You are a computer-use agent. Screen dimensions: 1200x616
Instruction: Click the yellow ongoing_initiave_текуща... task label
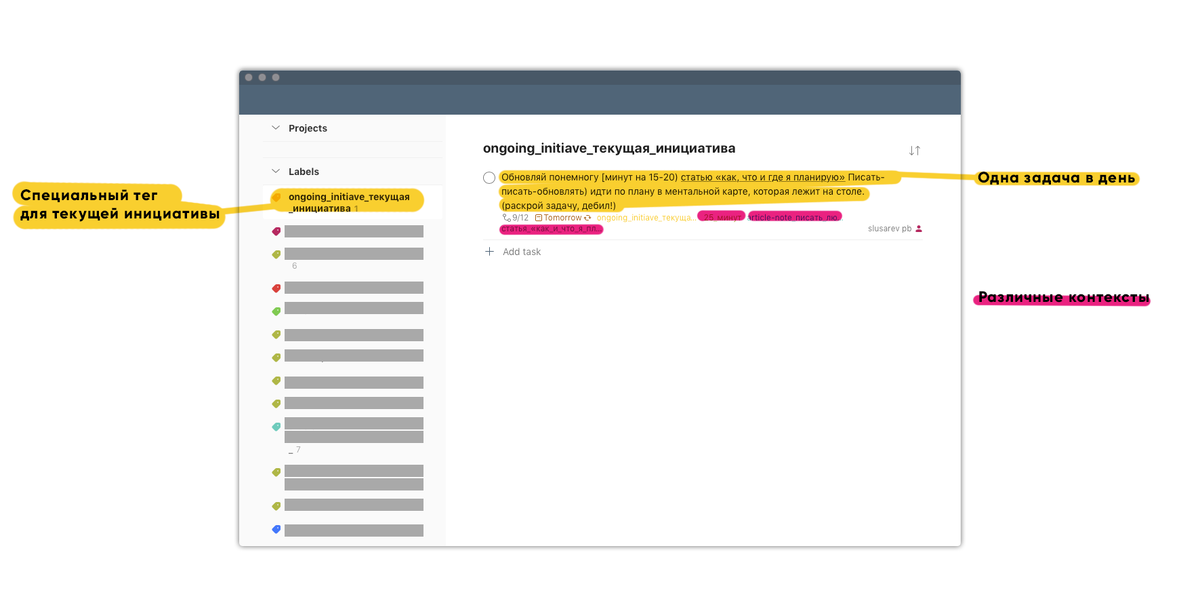tap(645, 217)
